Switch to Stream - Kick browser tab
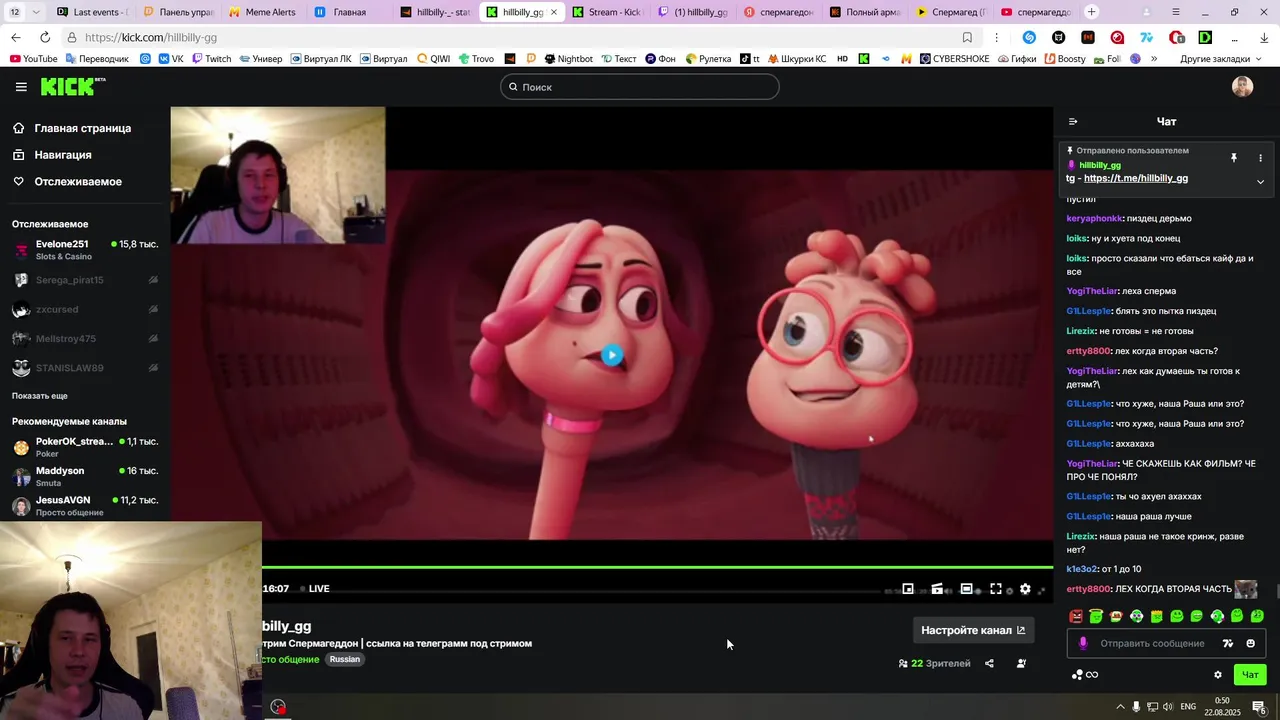The image size is (1280, 720). (607, 12)
